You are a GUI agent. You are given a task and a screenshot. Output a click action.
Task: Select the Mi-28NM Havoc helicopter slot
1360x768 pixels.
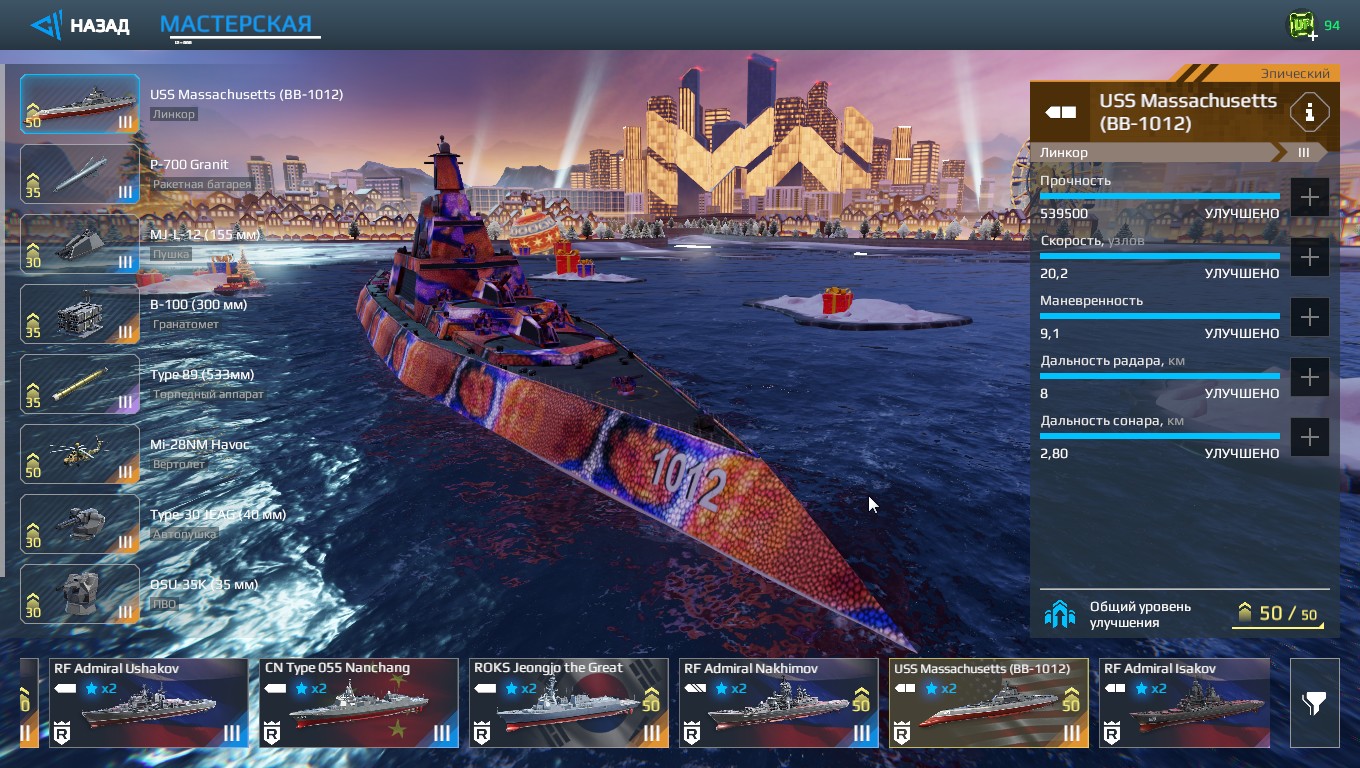80,454
